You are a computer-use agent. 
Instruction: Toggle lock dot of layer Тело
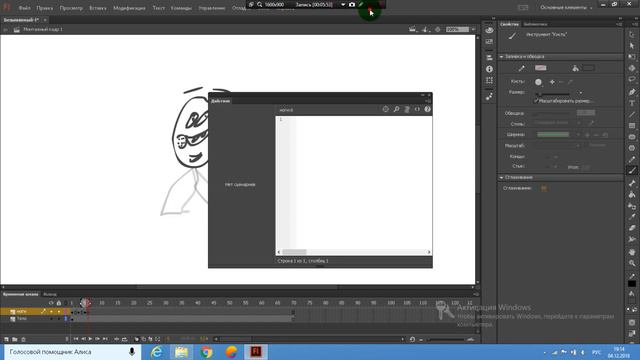tap(59, 319)
